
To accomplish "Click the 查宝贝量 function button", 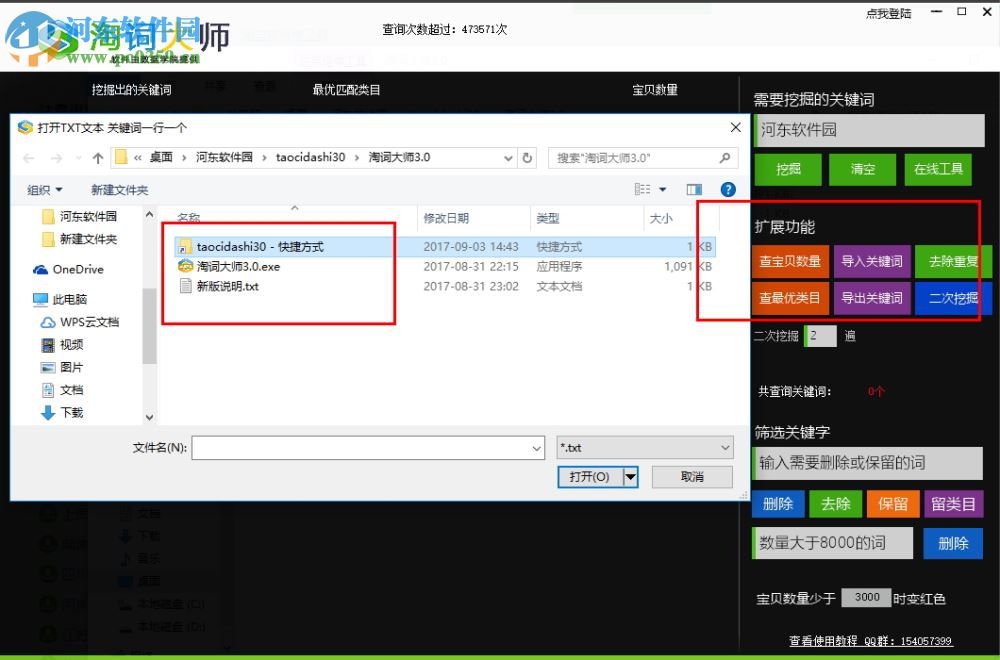I will (790, 261).
